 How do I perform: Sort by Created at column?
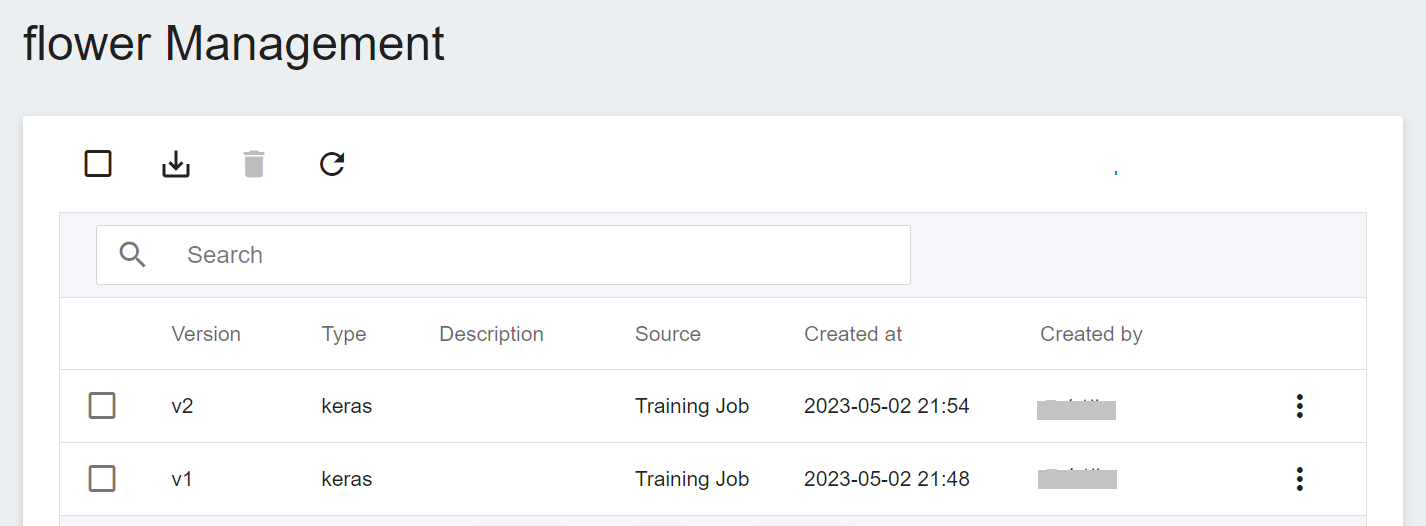tap(853, 334)
